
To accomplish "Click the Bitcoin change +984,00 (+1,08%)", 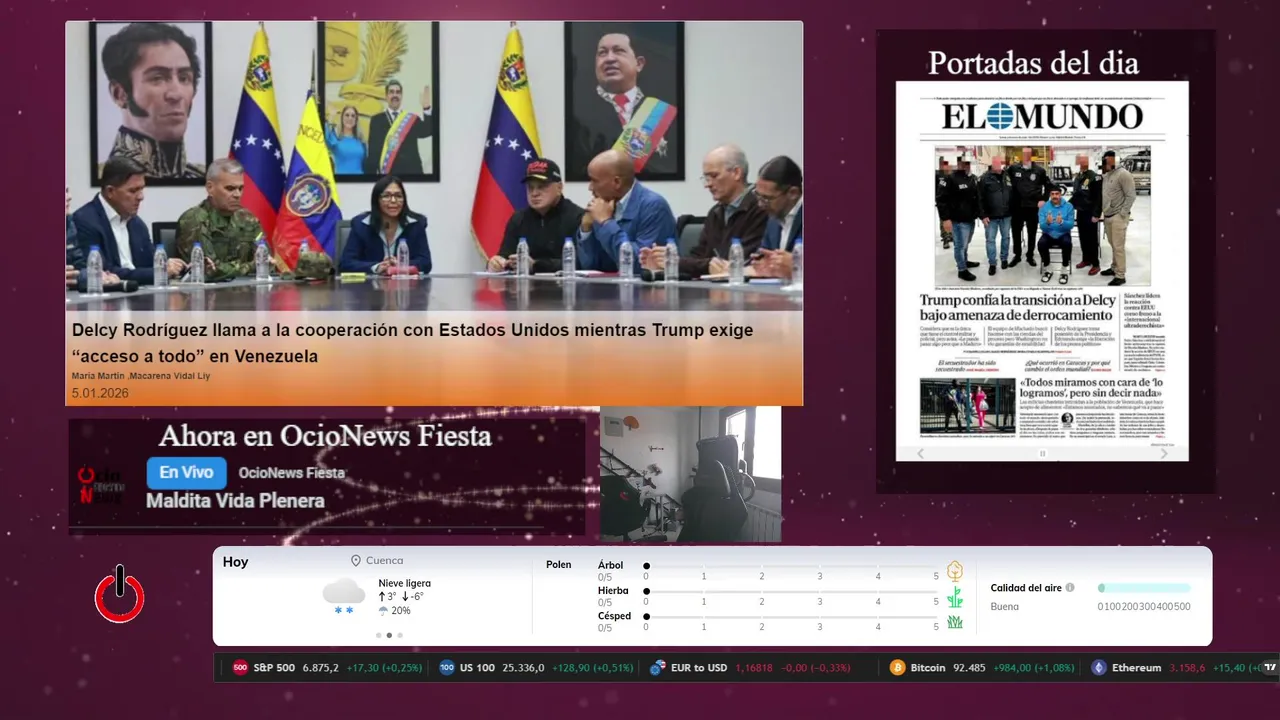I will click(1033, 668).
